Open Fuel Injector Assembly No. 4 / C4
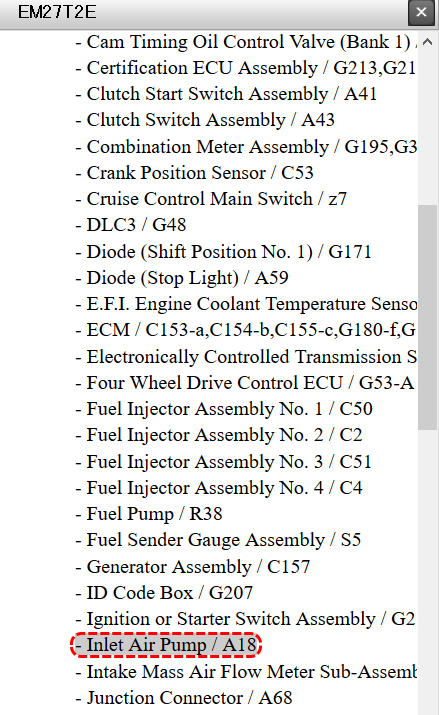The height and width of the screenshot is (715, 439). (x=219, y=487)
